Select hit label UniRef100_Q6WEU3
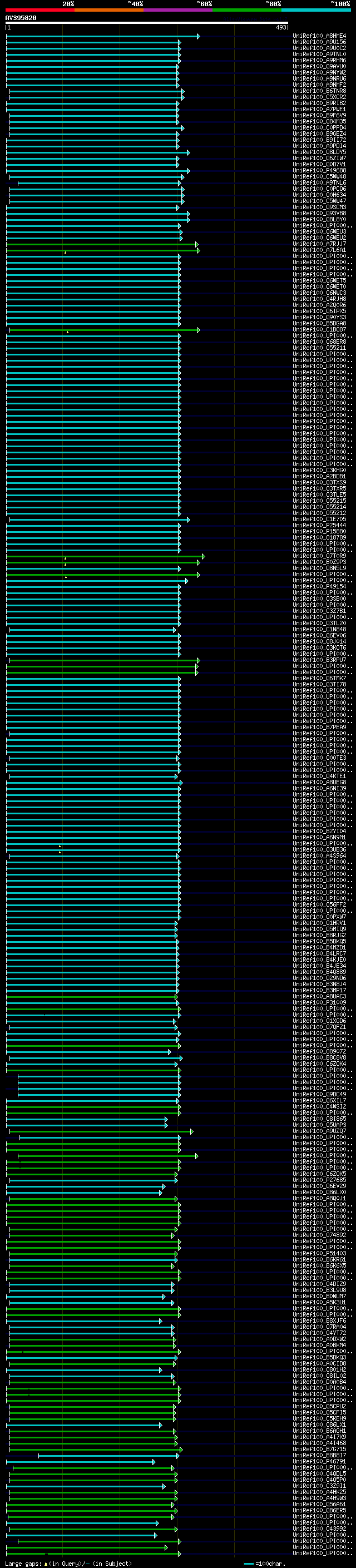This screenshot has width=356, height=1568. pyautogui.click(x=319, y=231)
